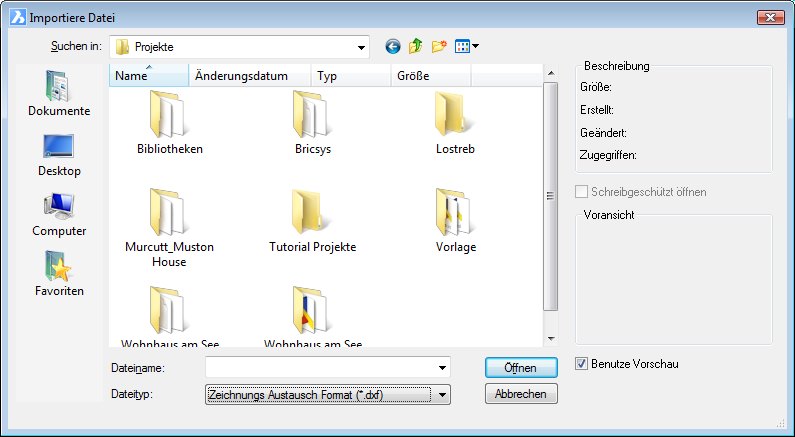Create a new folder
This screenshot has height=437, width=795.
coord(439,46)
